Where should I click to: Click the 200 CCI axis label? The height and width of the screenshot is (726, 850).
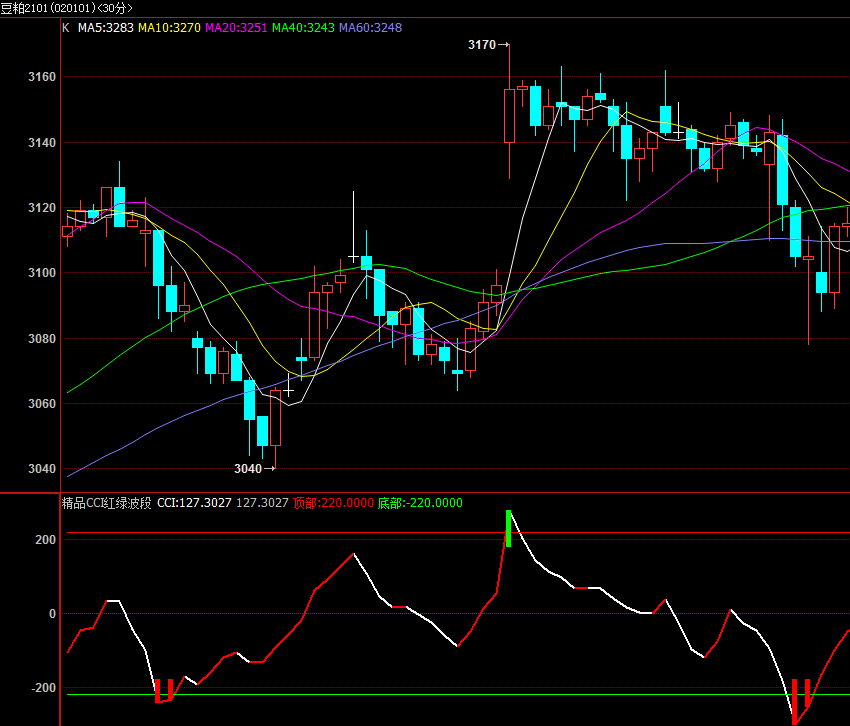click(x=46, y=539)
